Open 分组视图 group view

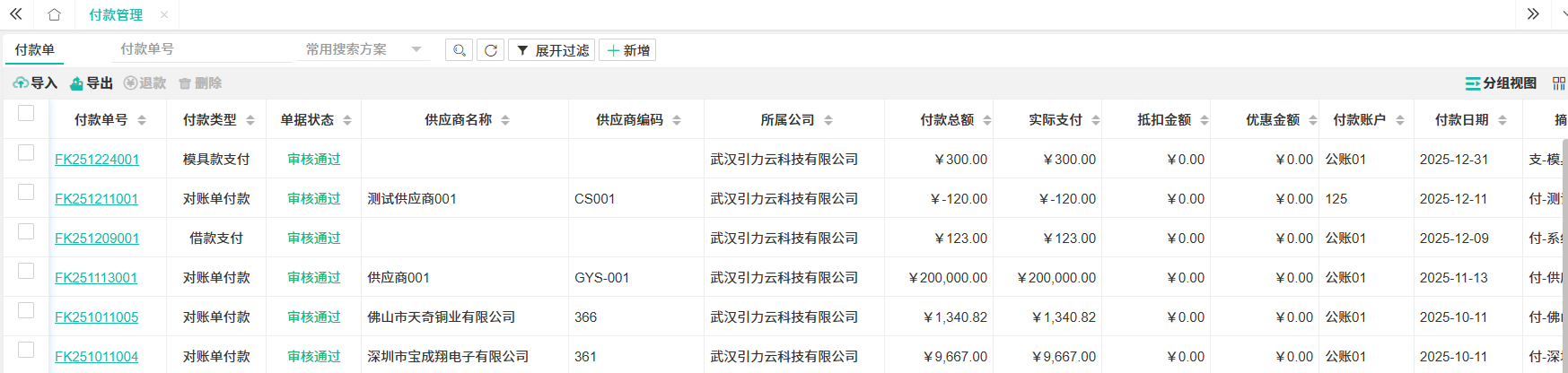tap(1501, 83)
